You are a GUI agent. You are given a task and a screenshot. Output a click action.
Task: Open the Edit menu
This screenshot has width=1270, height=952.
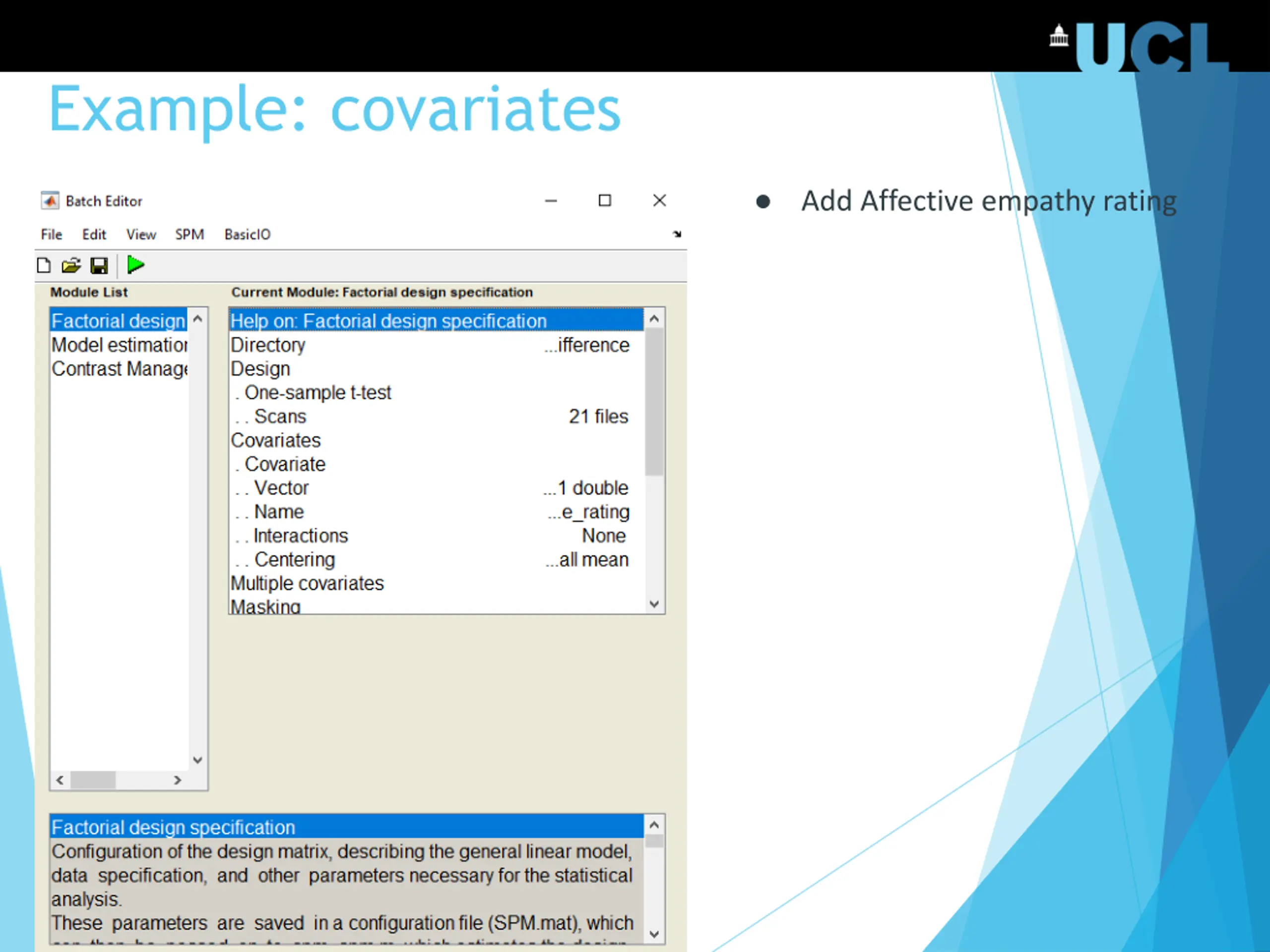click(94, 234)
